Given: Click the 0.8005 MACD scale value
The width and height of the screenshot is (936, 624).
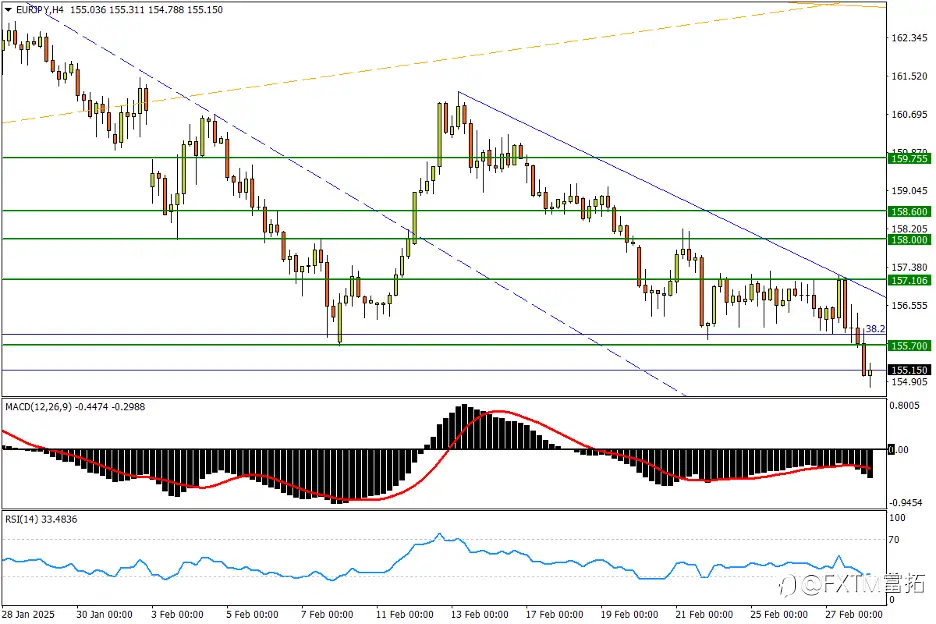Looking at the screenshot, I should (904, 405).
